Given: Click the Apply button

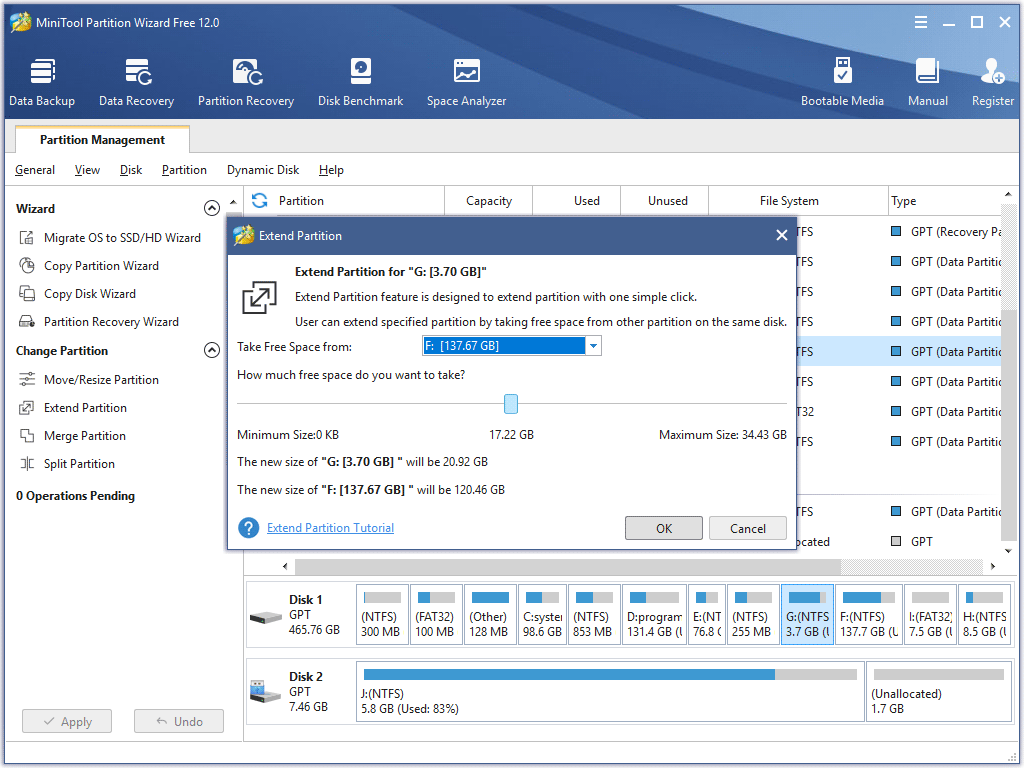Looking at the screenshot, I should pos(67,722).
